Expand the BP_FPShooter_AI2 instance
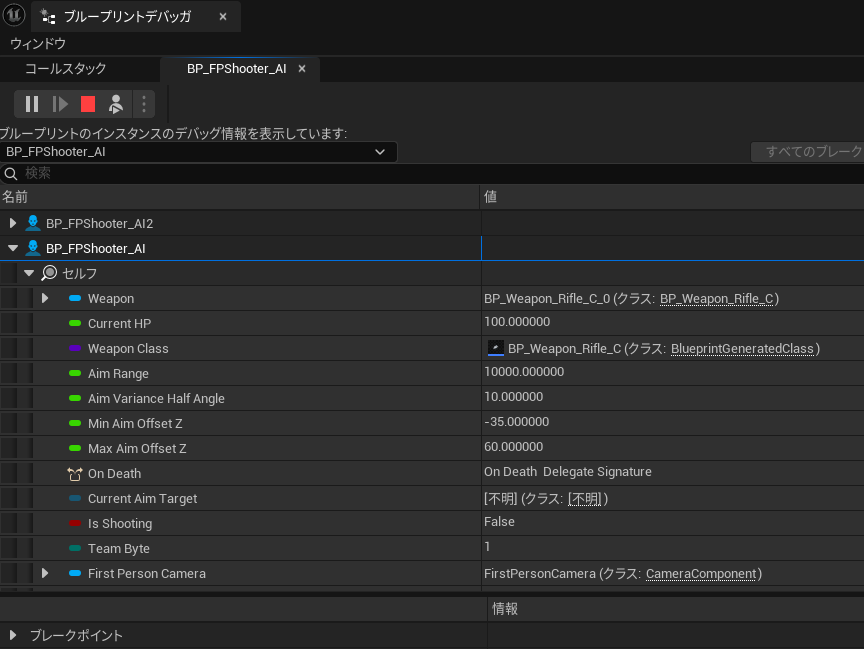The width and height of the screenshot is (864, 649). coord(14,222)
